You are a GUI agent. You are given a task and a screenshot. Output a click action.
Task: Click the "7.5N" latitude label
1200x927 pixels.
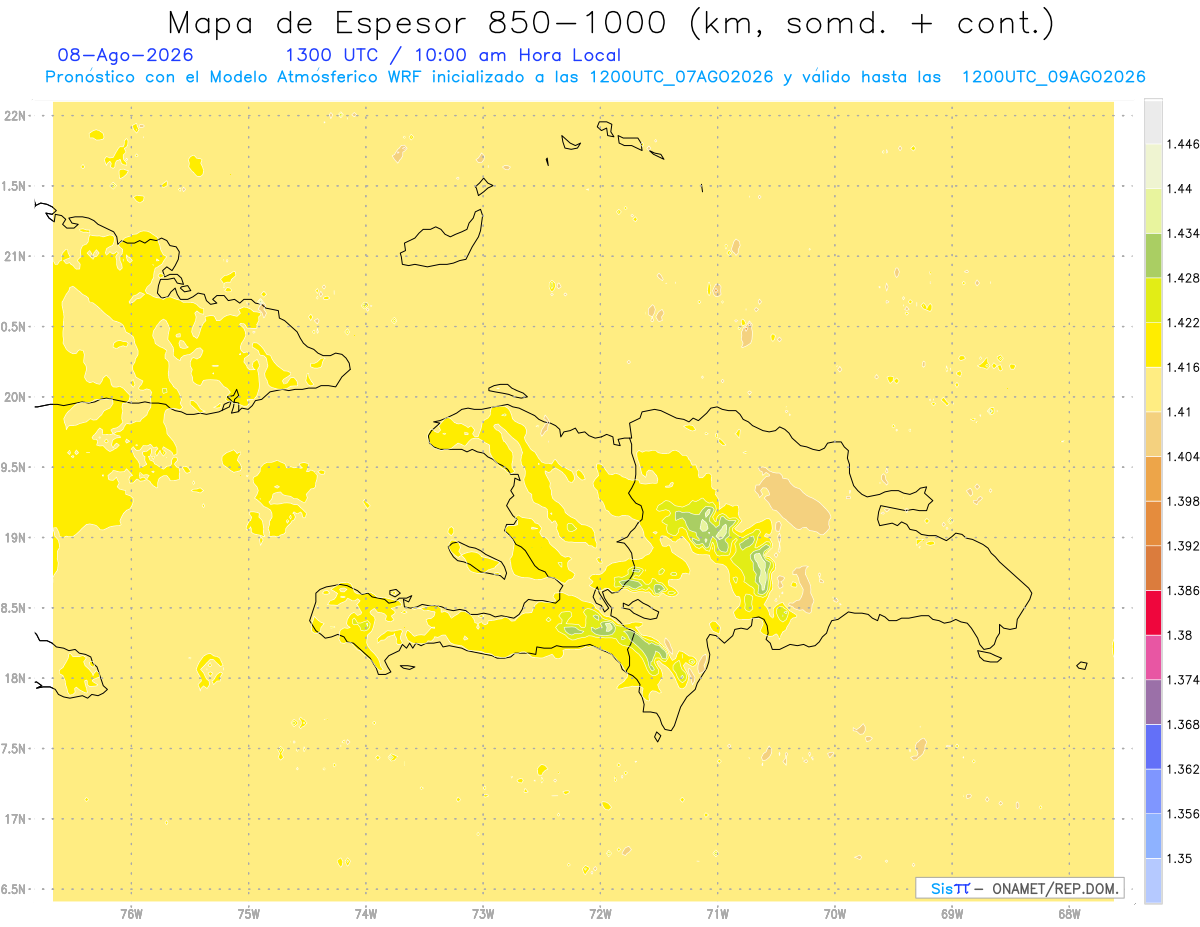[15, 749]
